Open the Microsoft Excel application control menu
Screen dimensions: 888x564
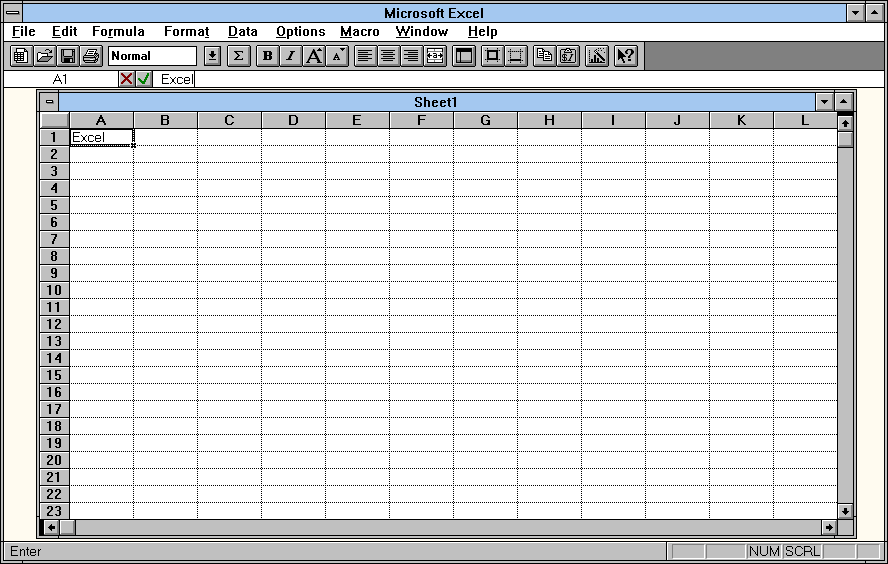12,12
